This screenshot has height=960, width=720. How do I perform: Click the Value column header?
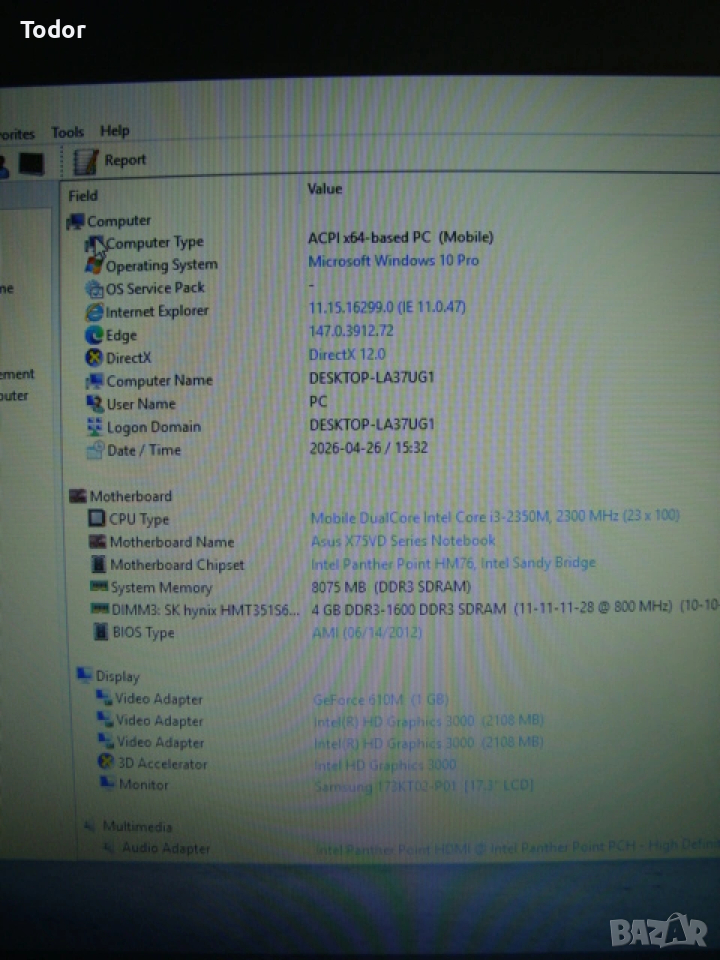point(325,189)
